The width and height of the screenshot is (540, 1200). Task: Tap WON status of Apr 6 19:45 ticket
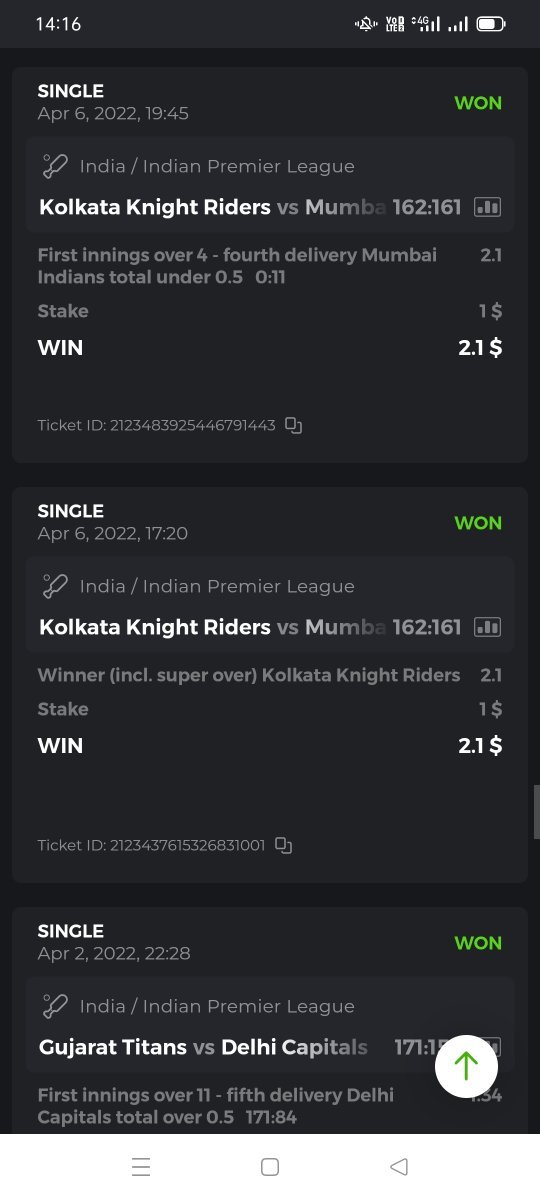(478, 103)
